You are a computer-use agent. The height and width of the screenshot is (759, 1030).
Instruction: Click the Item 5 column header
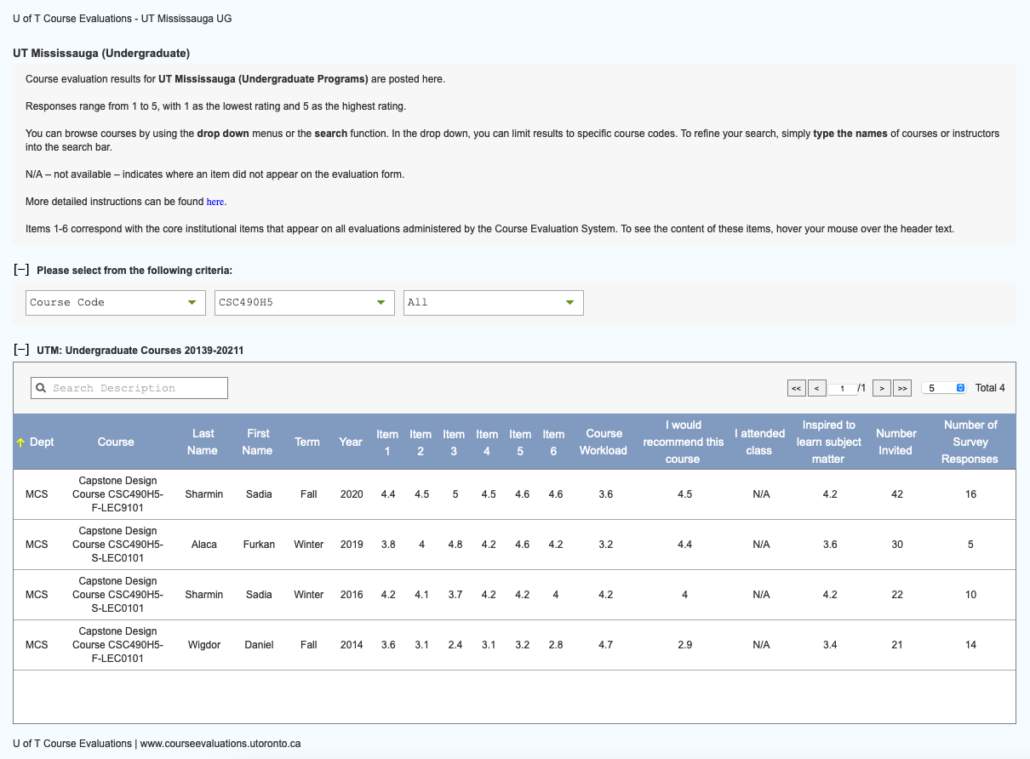click(x=520, y=443)
